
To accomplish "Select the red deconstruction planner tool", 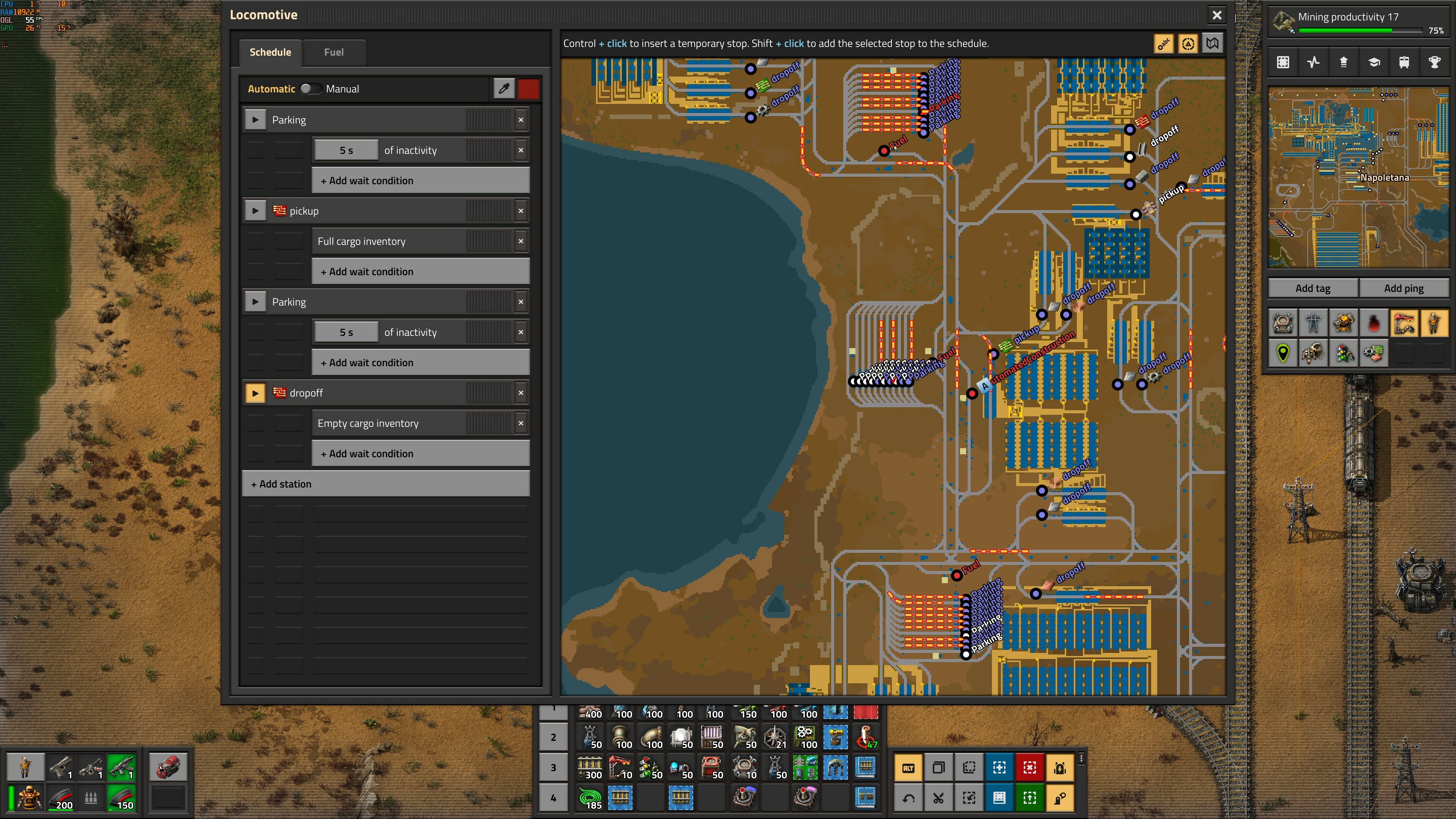I will 1029,767.
